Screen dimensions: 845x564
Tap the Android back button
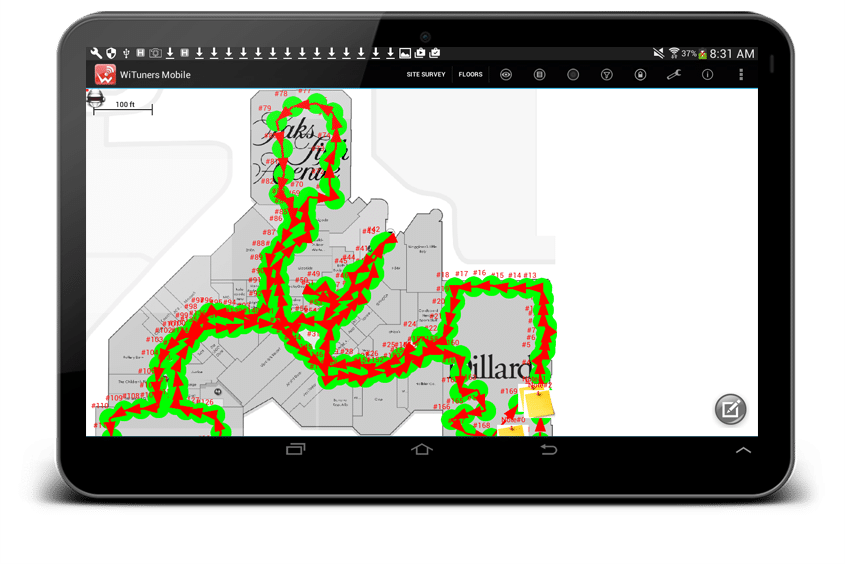[549, 449]
